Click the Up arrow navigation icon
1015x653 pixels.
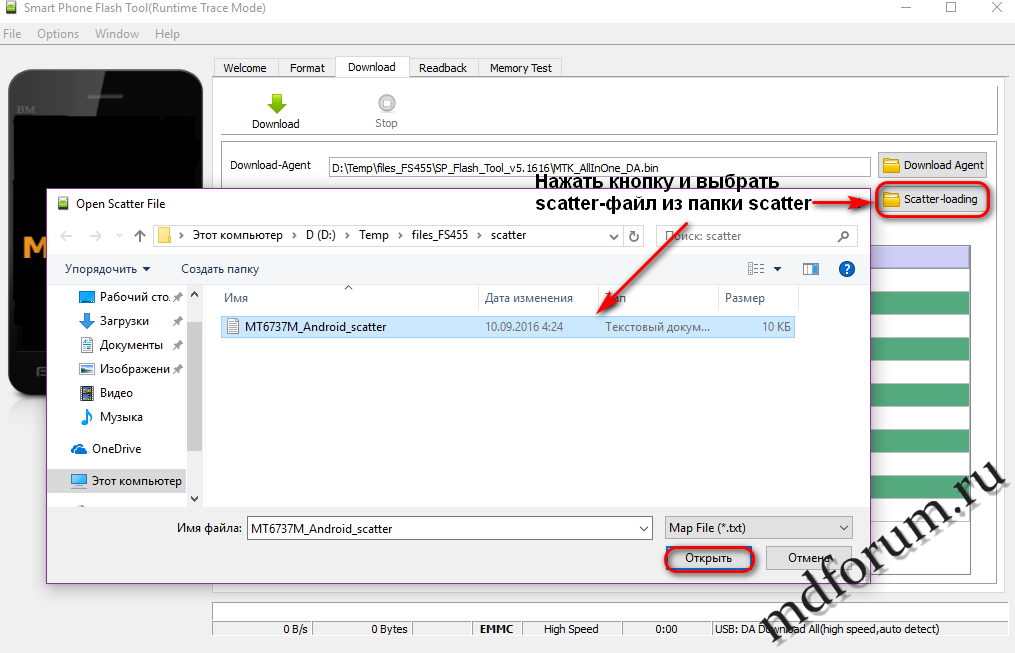pos(140,236)
